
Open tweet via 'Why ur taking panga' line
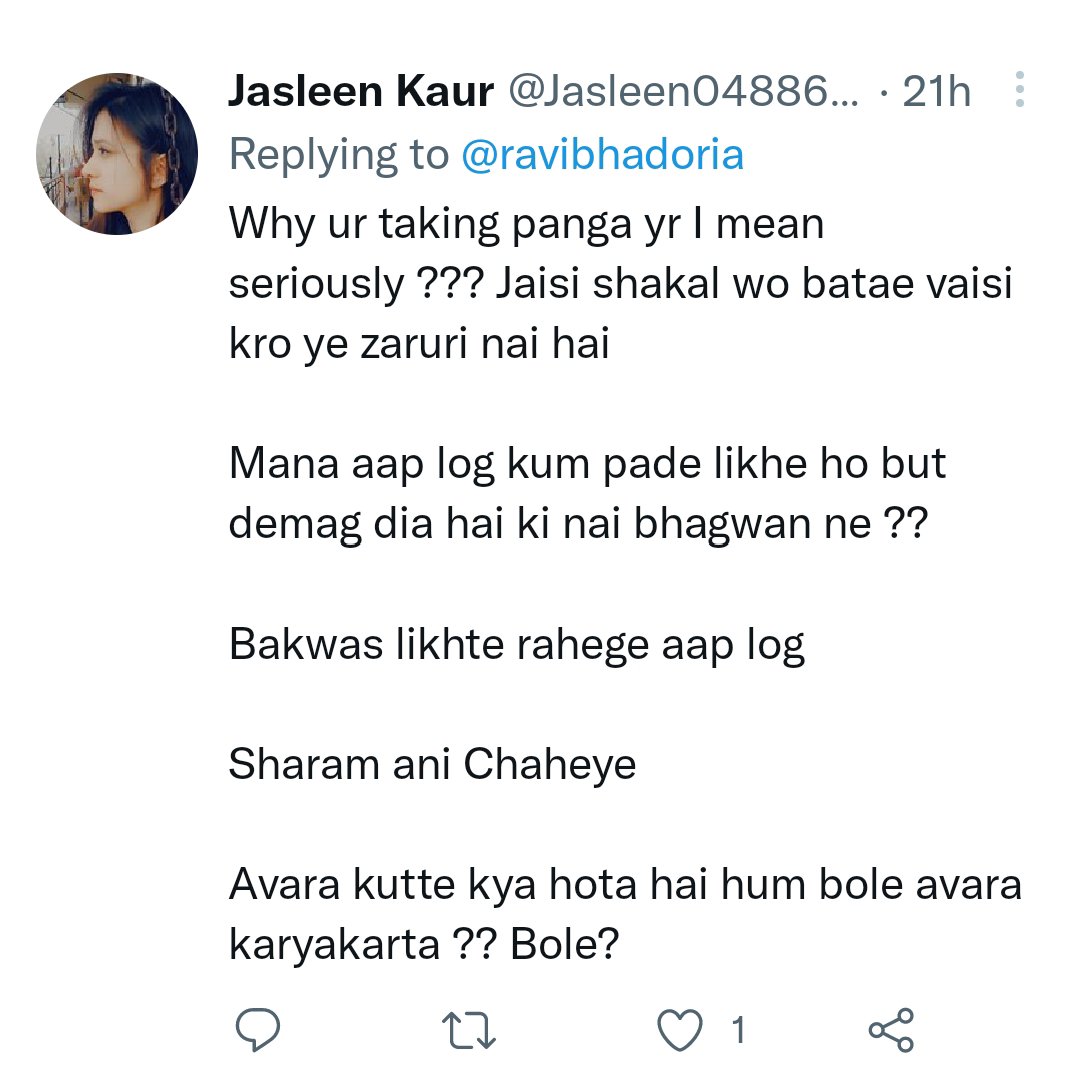[x=525, y=224]
